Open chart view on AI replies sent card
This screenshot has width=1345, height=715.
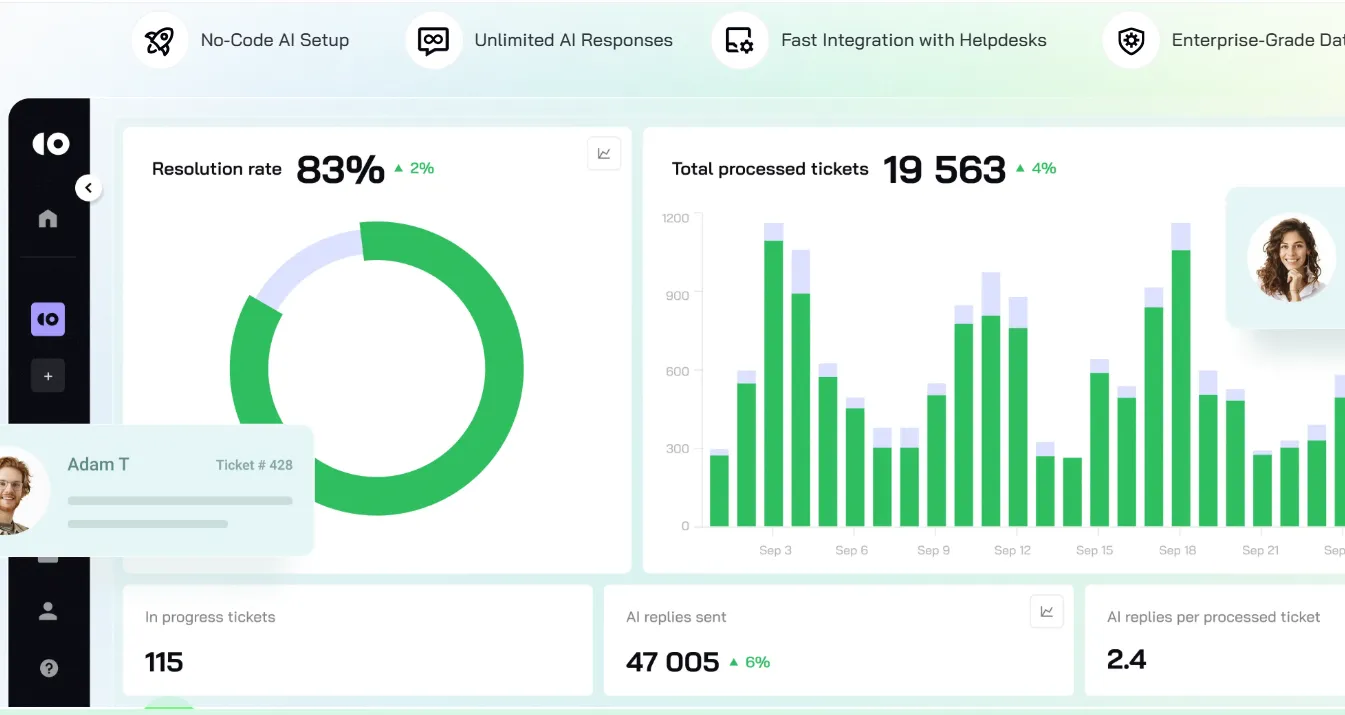click(x=1046, y=612)
